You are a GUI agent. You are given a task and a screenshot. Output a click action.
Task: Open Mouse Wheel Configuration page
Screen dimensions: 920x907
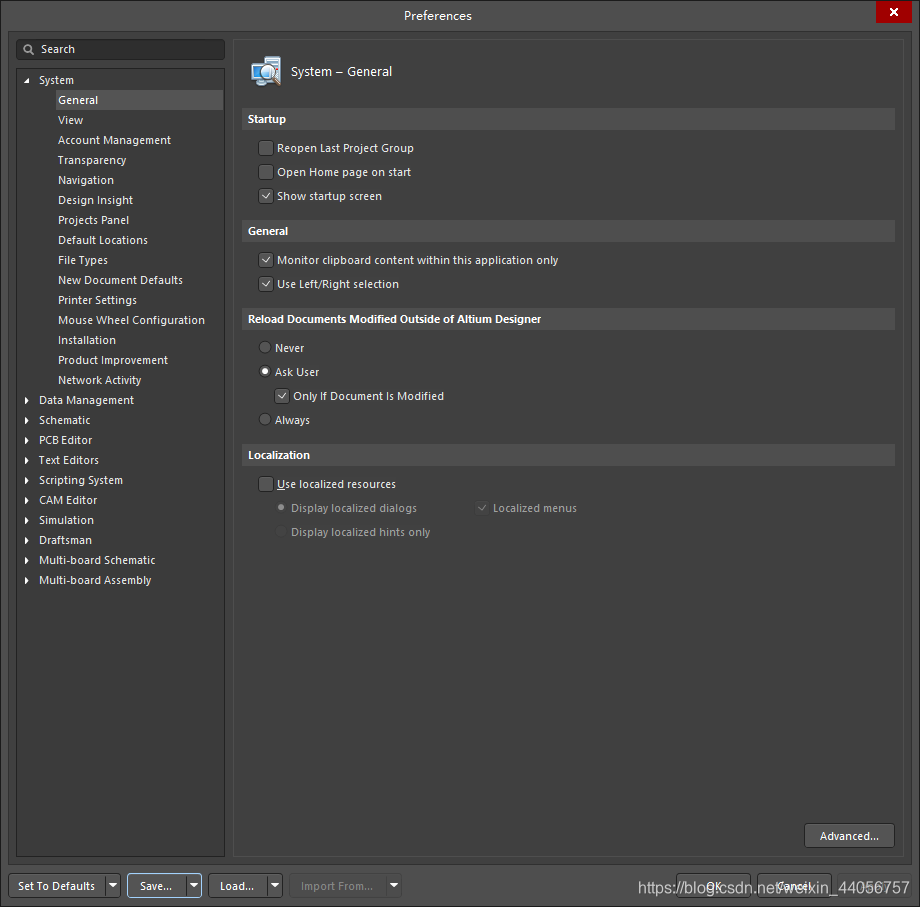pos(131,320)
